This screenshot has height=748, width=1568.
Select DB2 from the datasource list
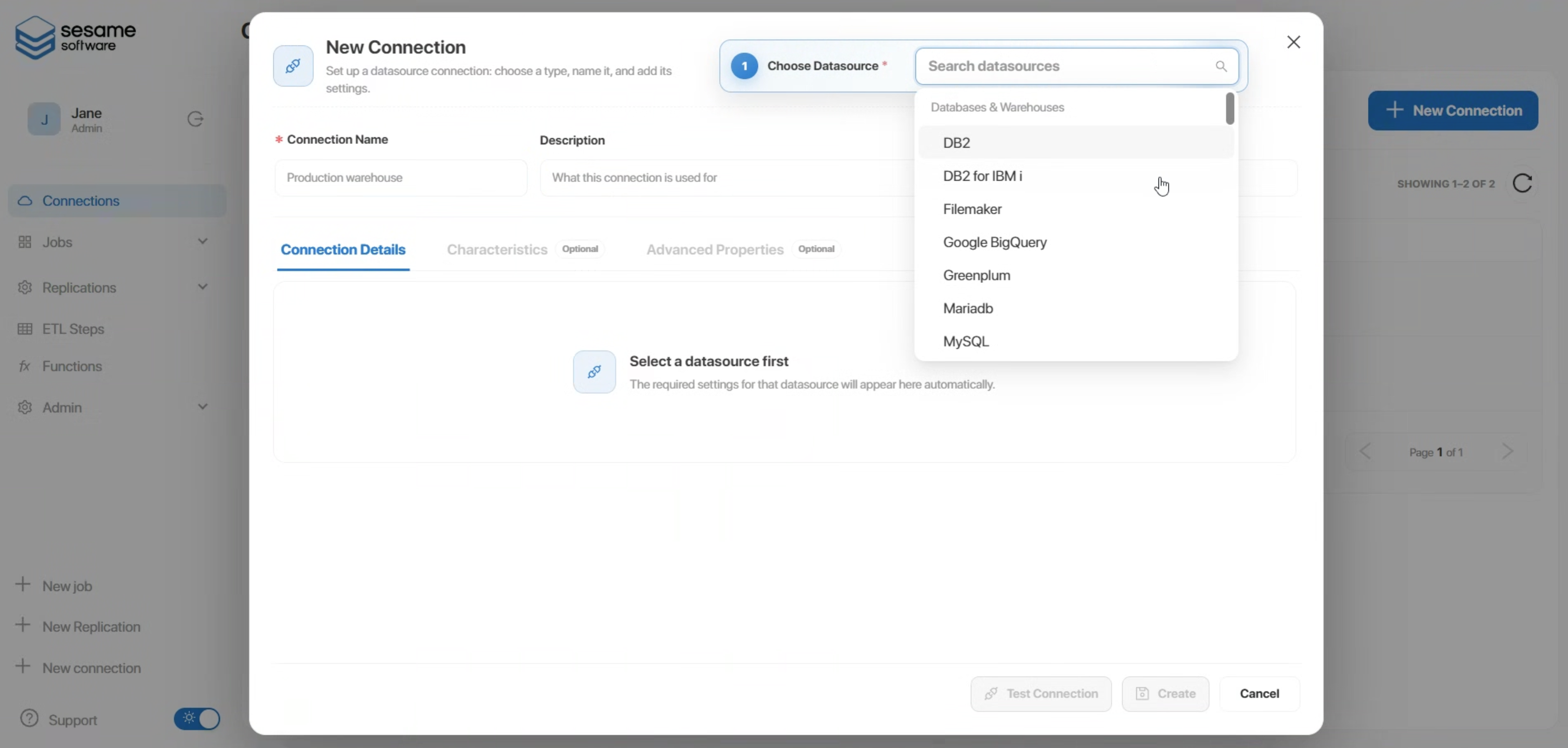click(x=1076, y=142)
